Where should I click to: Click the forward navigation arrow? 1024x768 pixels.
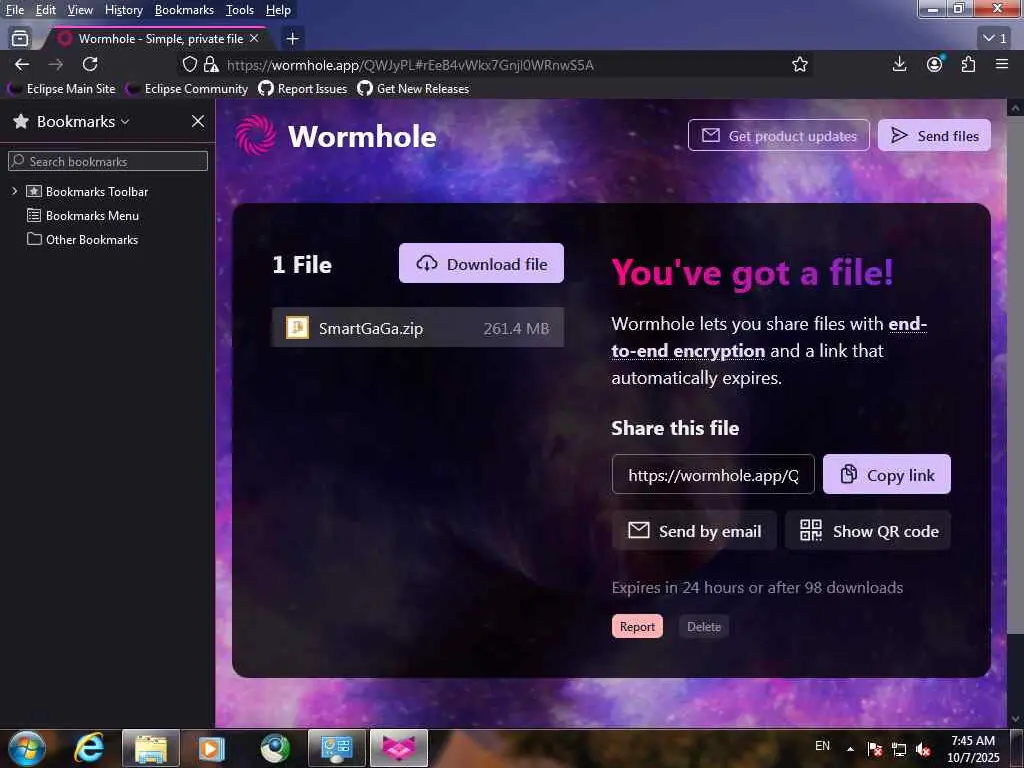click(56, 64)
